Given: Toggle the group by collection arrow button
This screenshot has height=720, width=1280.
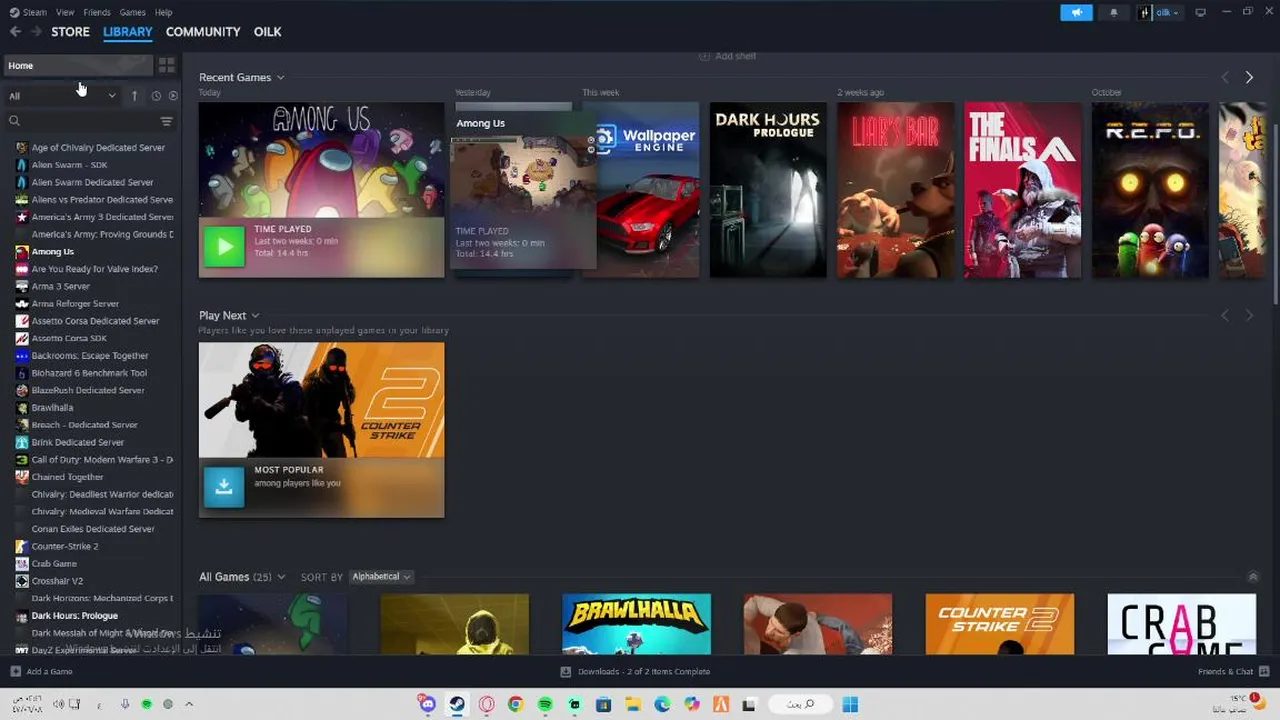Looking at the screenshot, I should 134,96.
